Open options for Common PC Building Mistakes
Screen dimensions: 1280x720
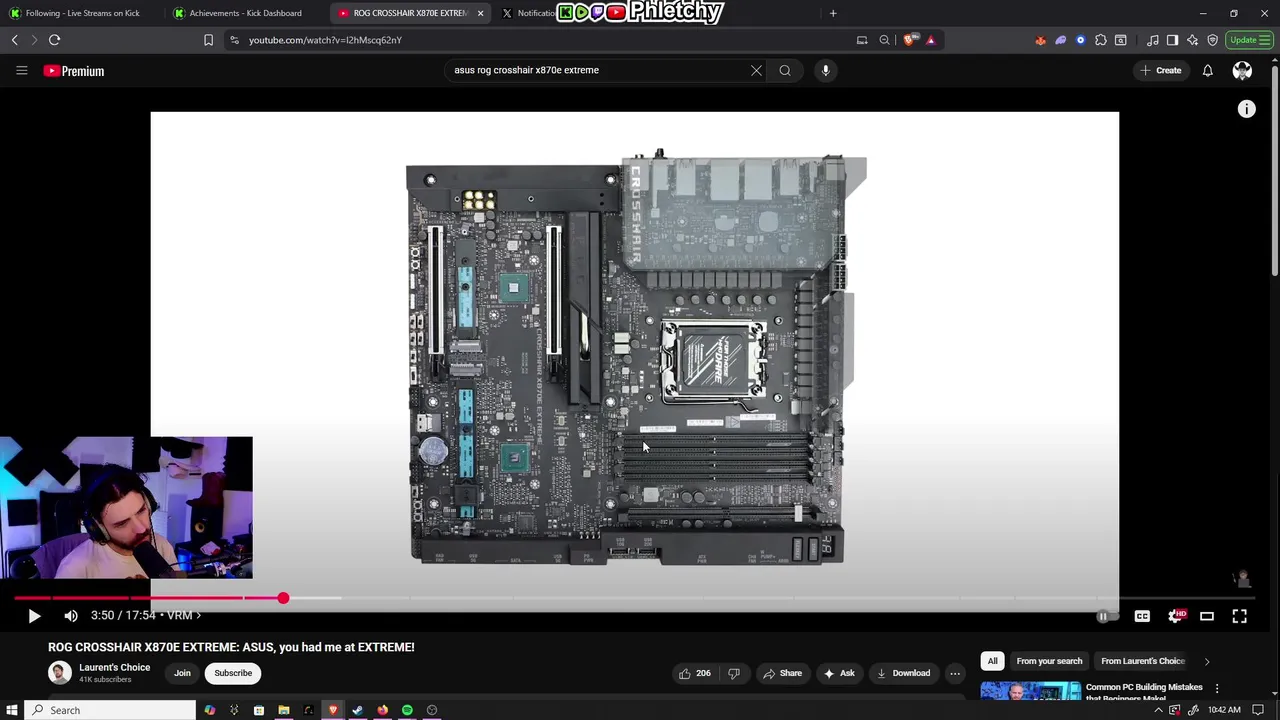tap(1217, 688)
